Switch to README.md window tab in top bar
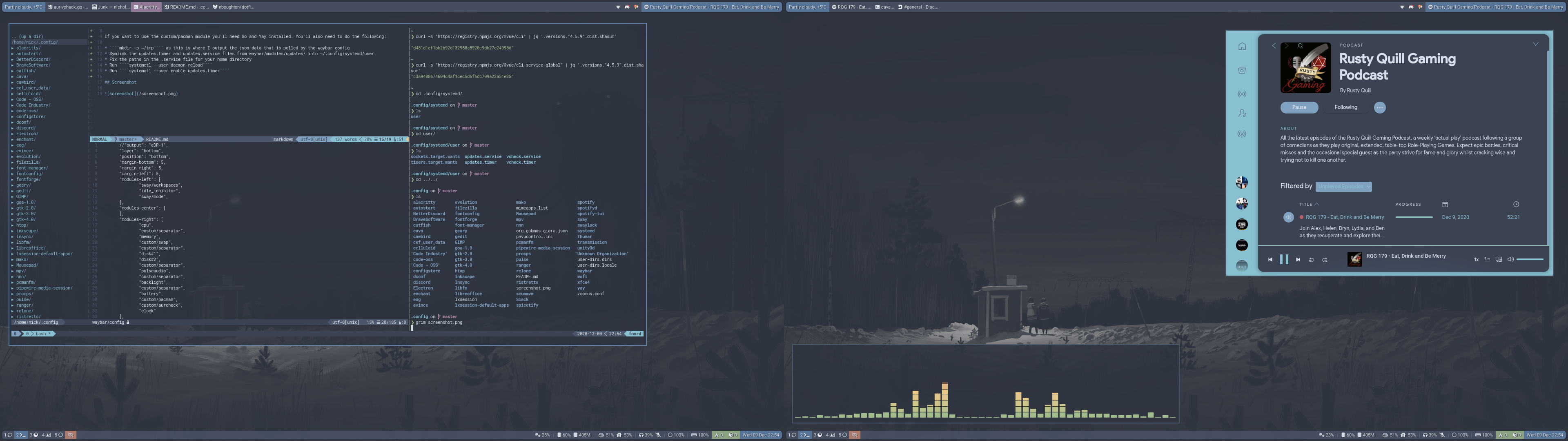1568x441 pixels. click(186, 7)
